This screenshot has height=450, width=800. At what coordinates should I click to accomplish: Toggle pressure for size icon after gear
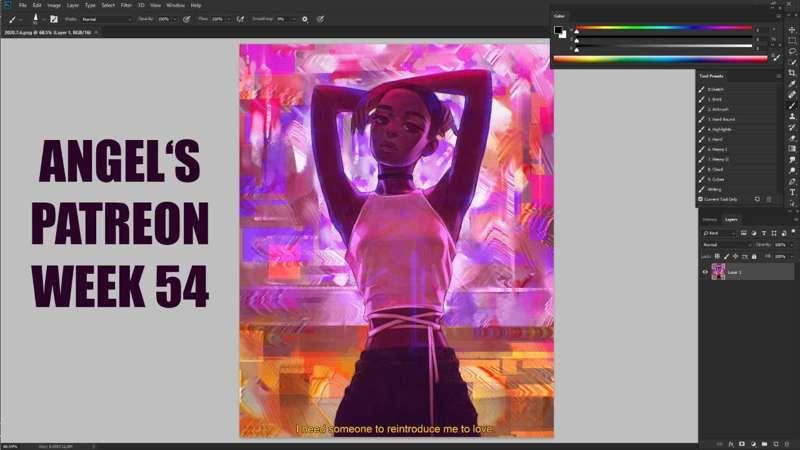320,19
